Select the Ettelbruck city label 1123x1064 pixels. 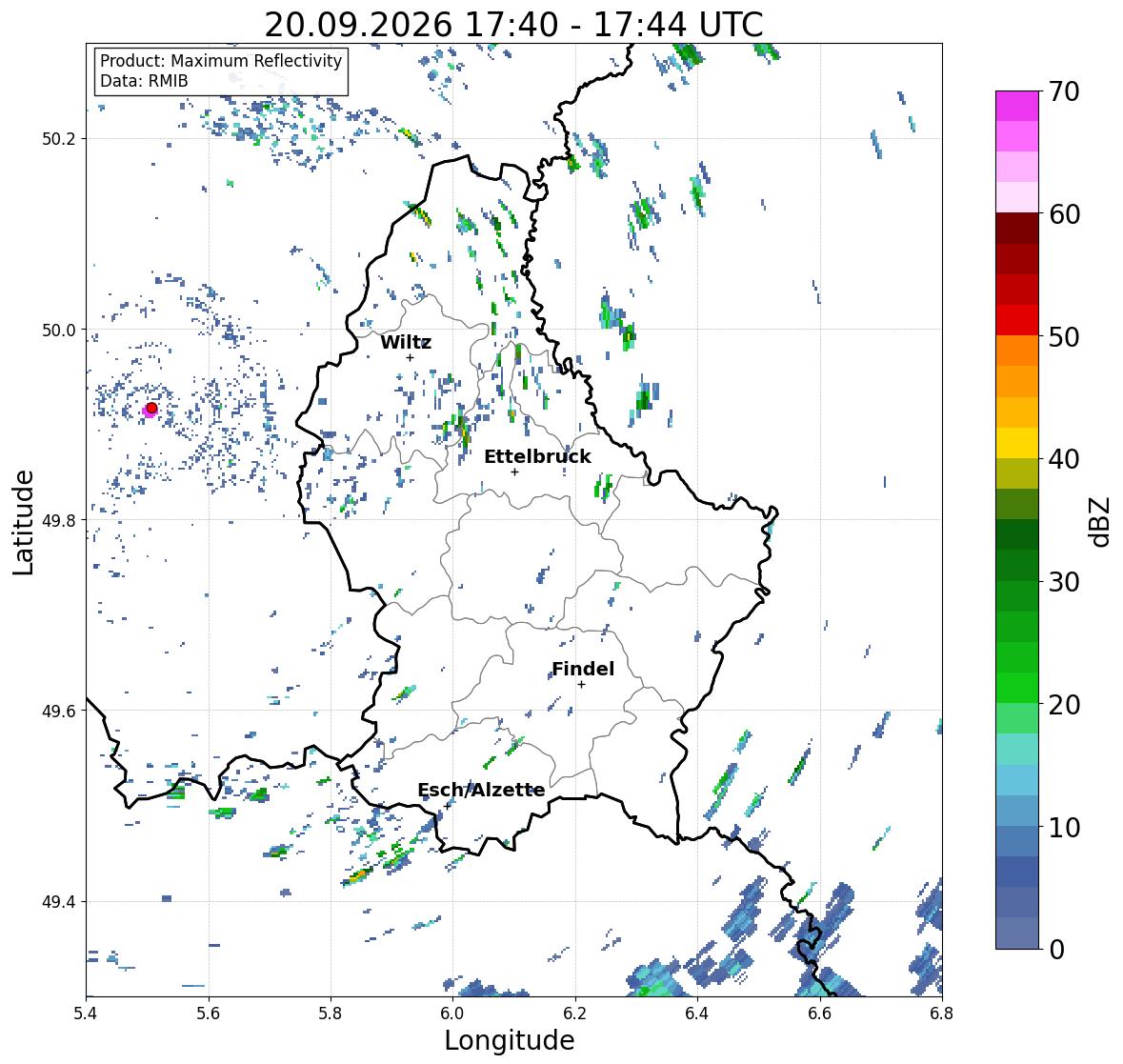537,456
